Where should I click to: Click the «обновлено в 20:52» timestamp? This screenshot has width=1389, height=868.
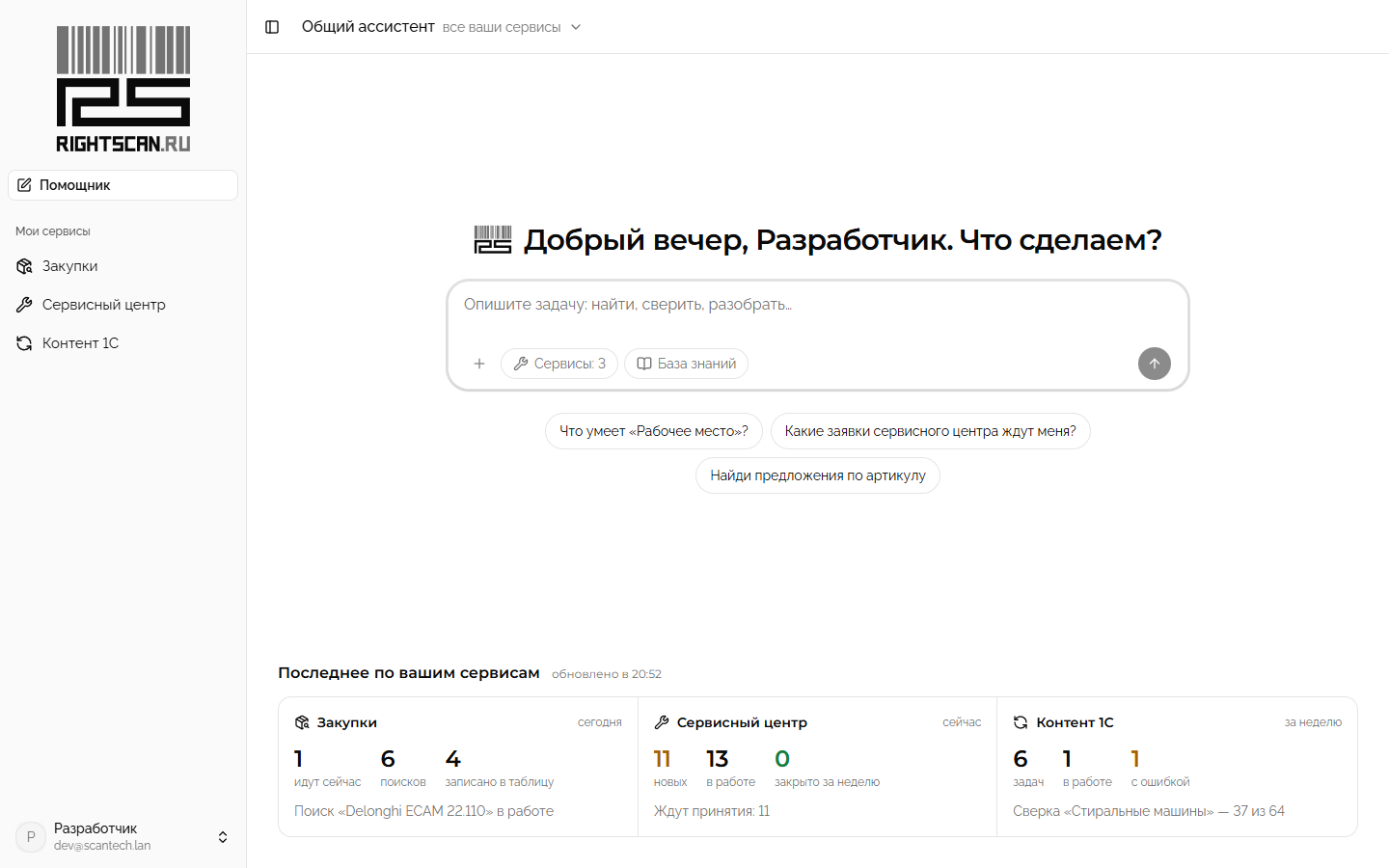click(x=607, y=674)
